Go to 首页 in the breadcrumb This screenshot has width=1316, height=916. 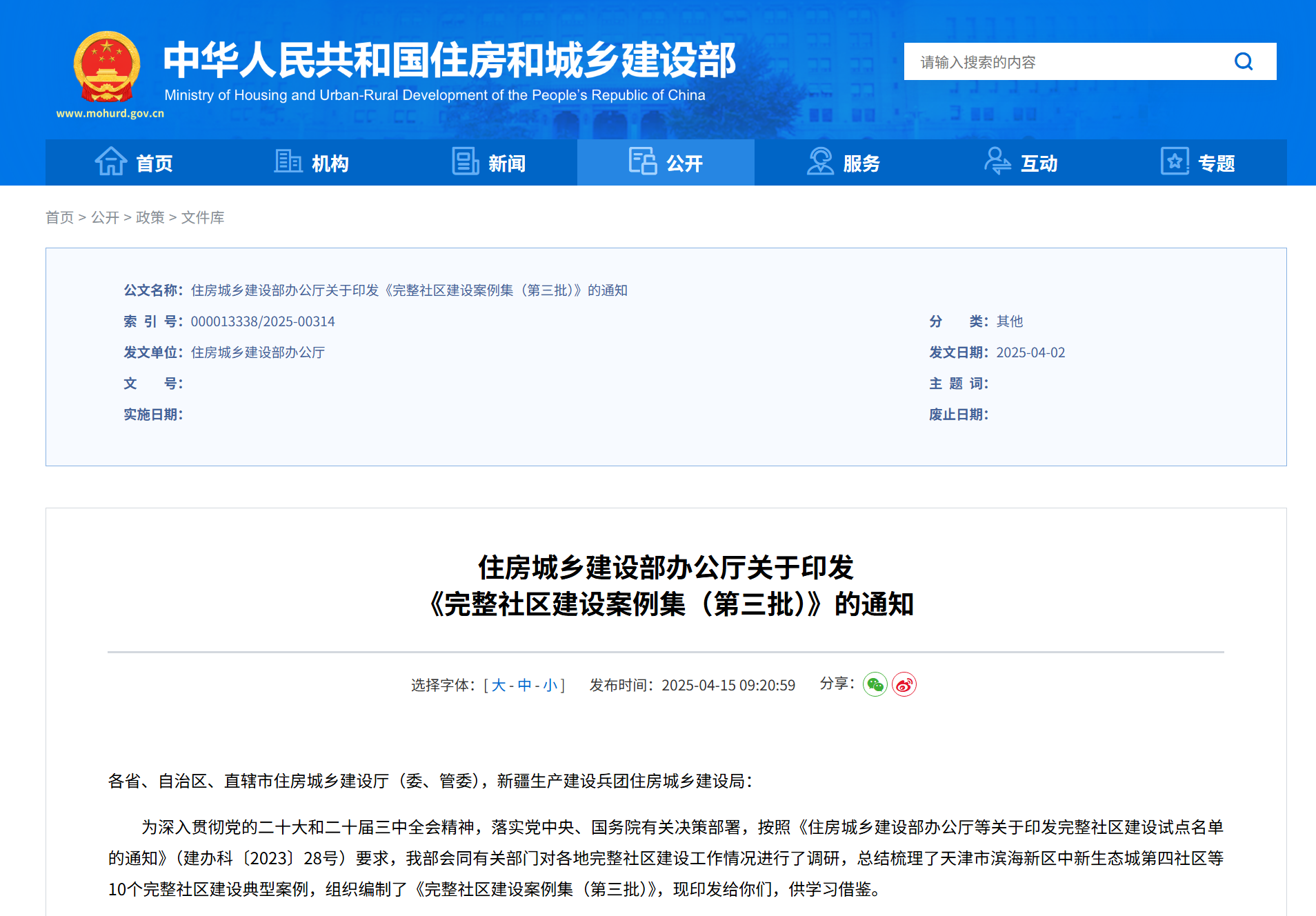click(59, 217)
